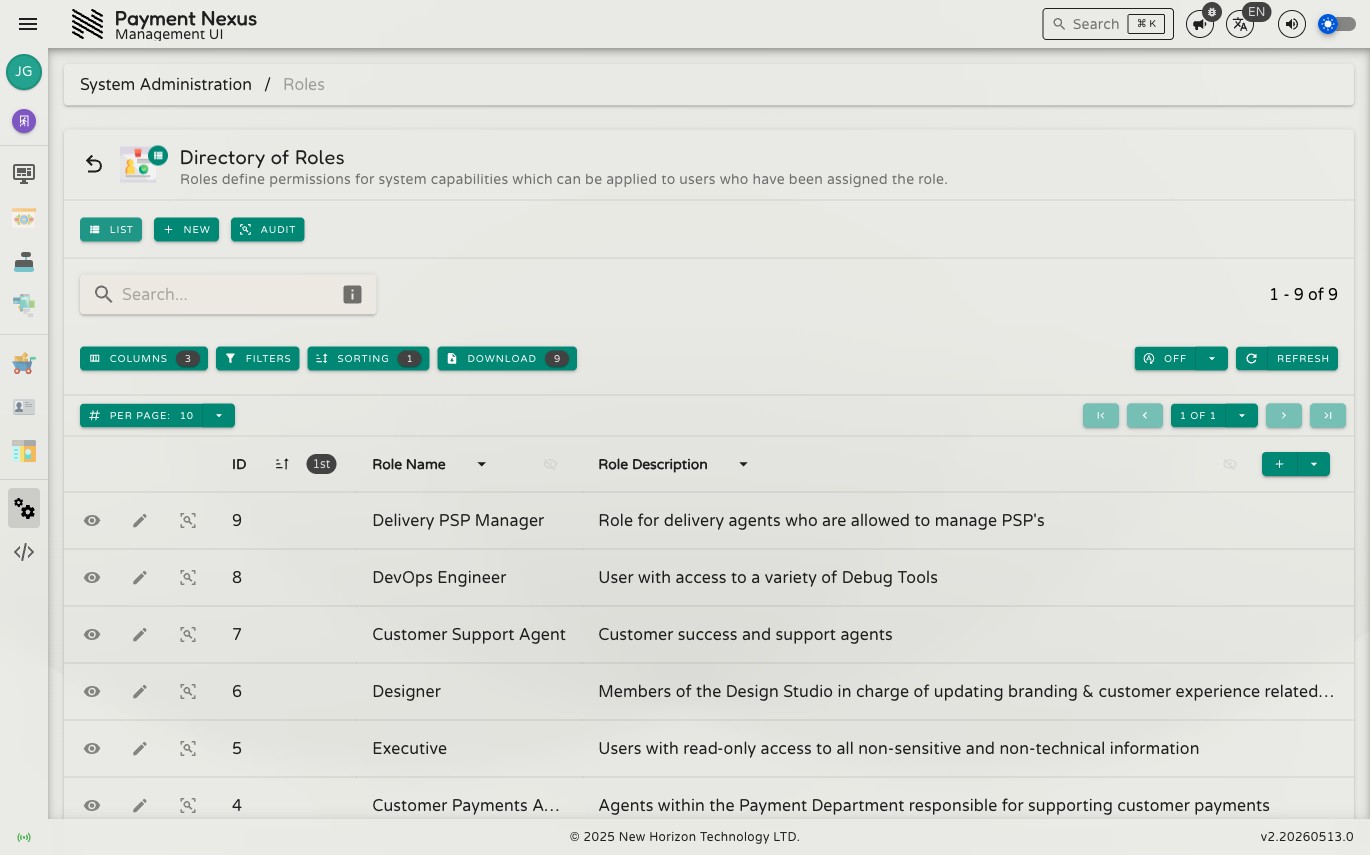View the Executive role

coord(92,749)
